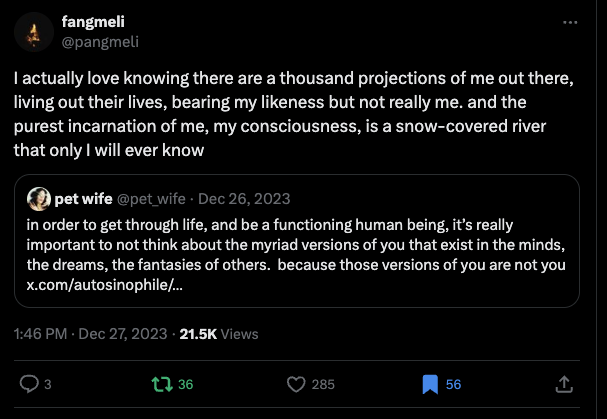View the 21.5K Views analytics

point(219,334)
